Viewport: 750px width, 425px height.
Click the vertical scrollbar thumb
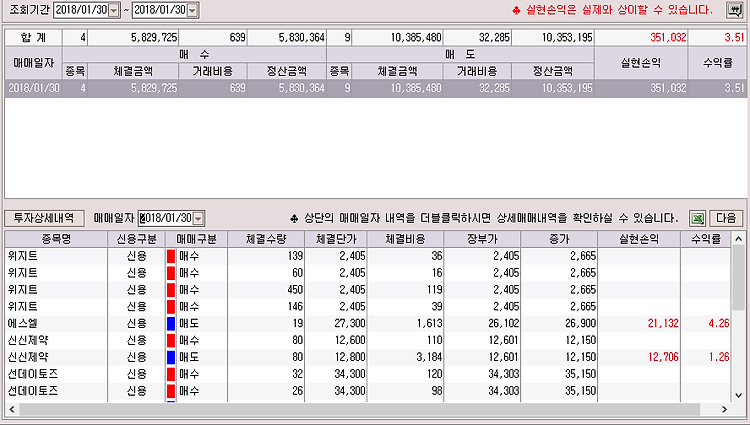point(739,277)
